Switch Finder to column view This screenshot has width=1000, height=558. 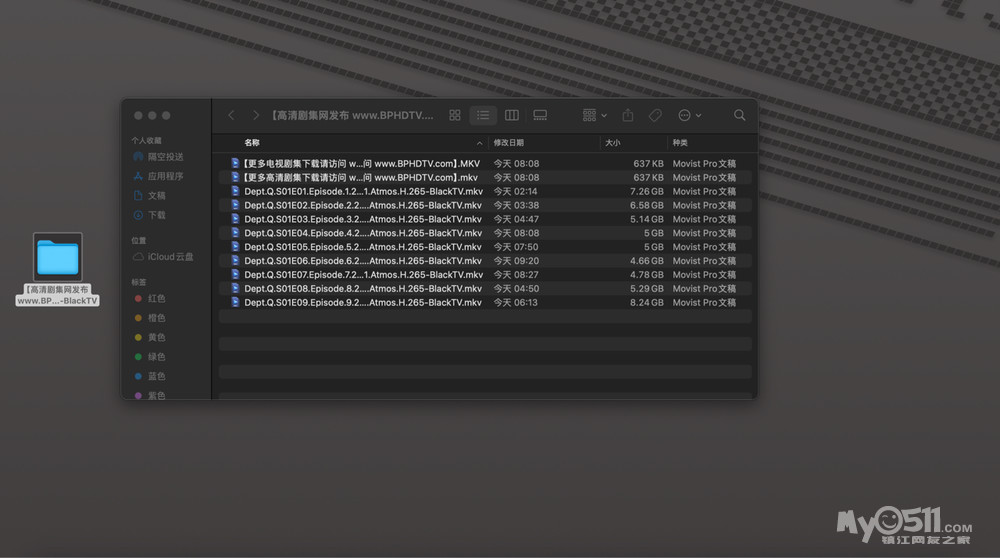512,116
